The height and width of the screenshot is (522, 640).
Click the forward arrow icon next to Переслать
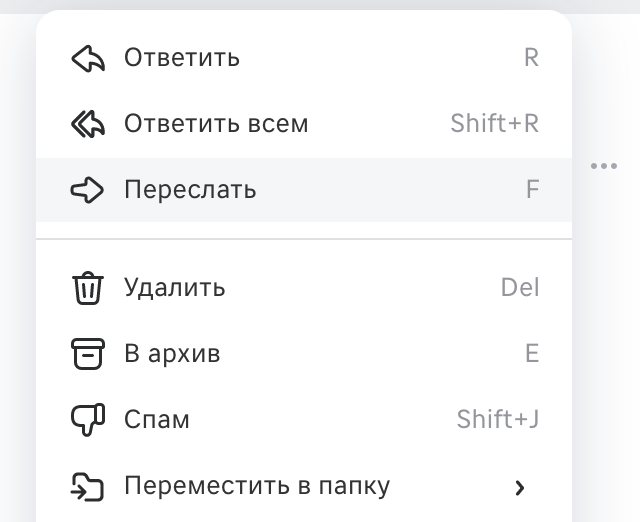point(87,190)
